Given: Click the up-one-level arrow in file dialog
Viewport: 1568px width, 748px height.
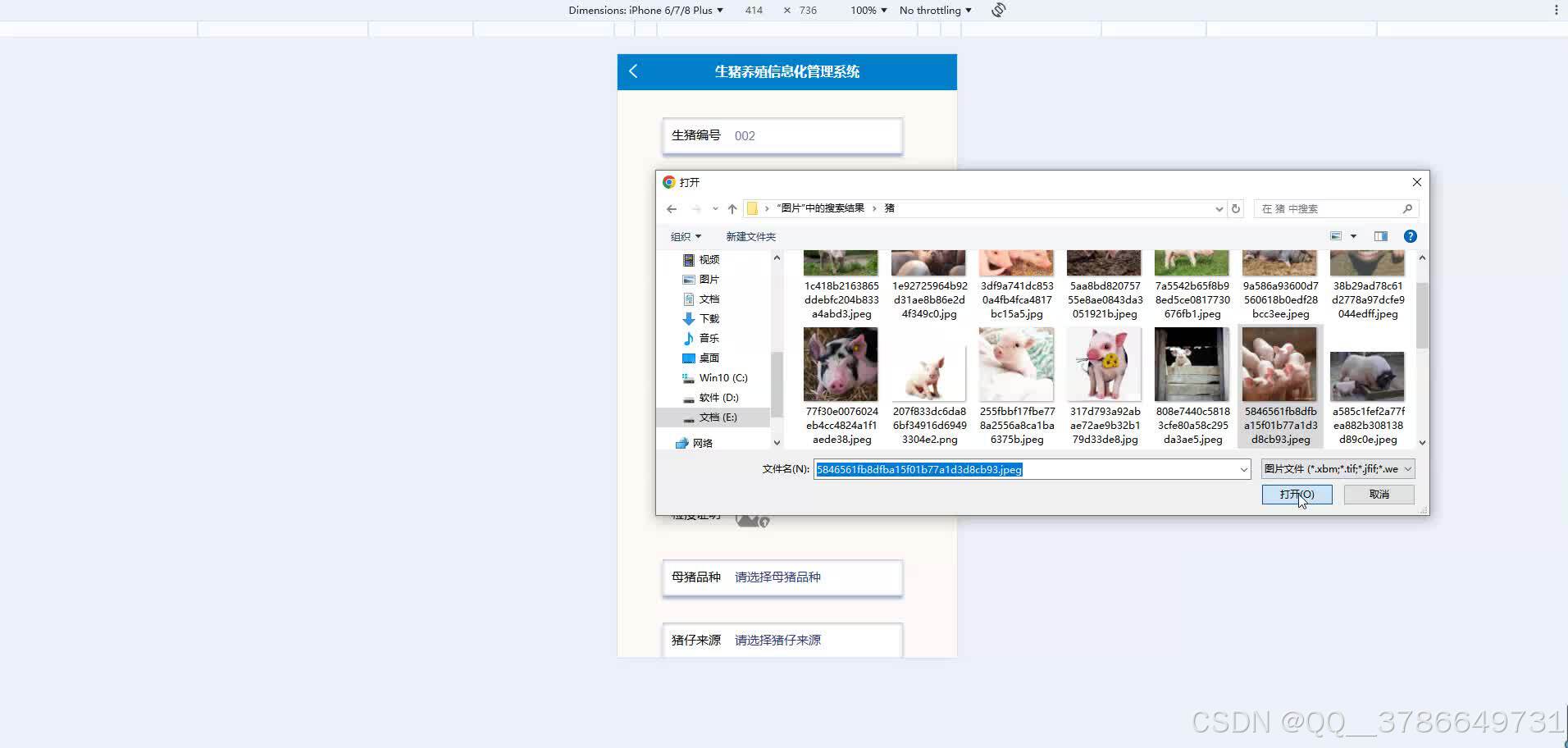Looking at the screenshot, I should 731,208.
